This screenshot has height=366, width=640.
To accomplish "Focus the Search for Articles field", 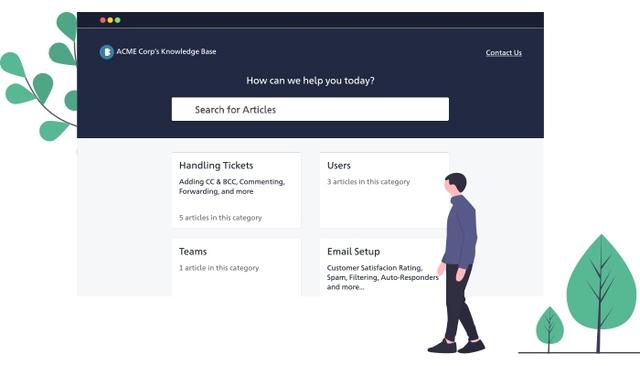I will (310, 109).
